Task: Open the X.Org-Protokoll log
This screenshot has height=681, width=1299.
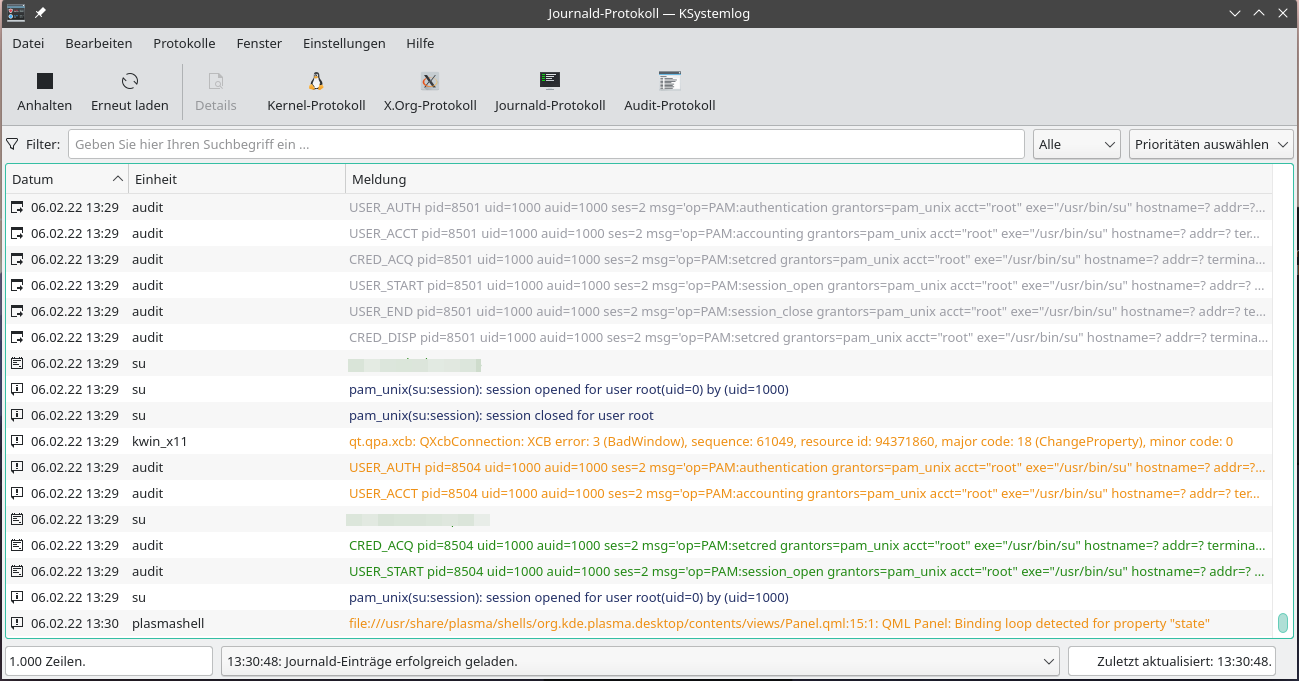Action: [x=430, y=82]
